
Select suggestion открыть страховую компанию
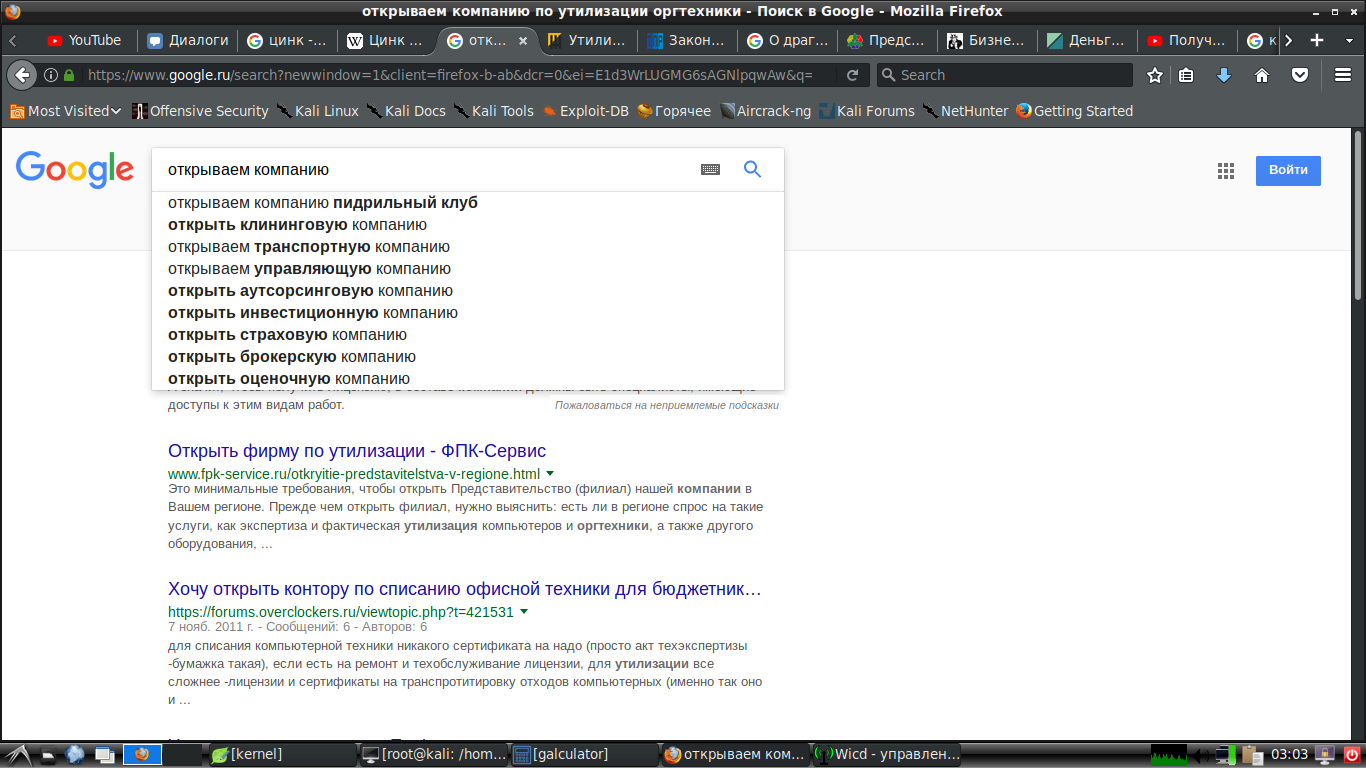pyautogui.click(x=468, y=335)
